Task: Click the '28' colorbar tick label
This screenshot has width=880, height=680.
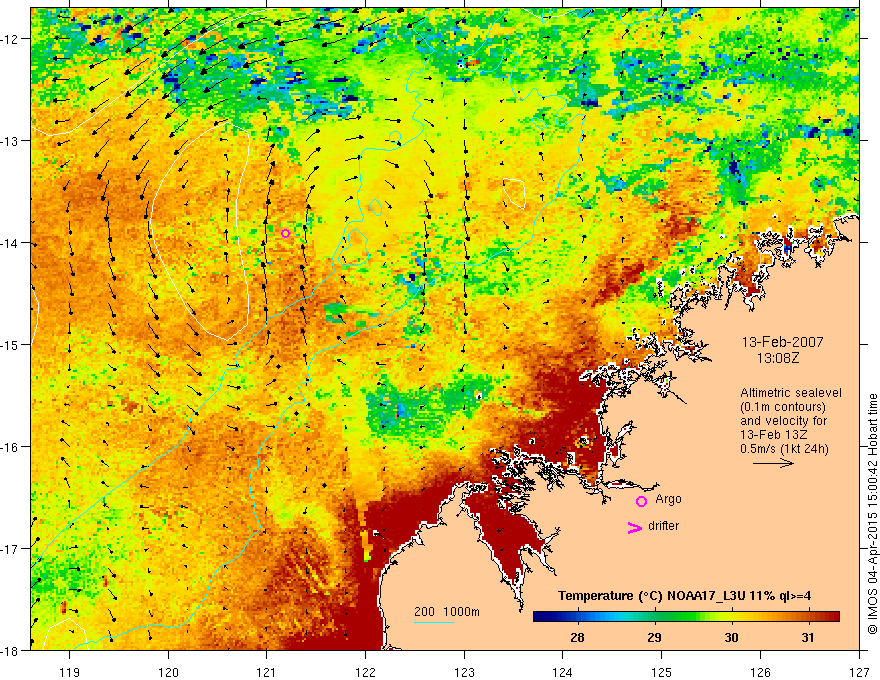Action: (577, 637)
